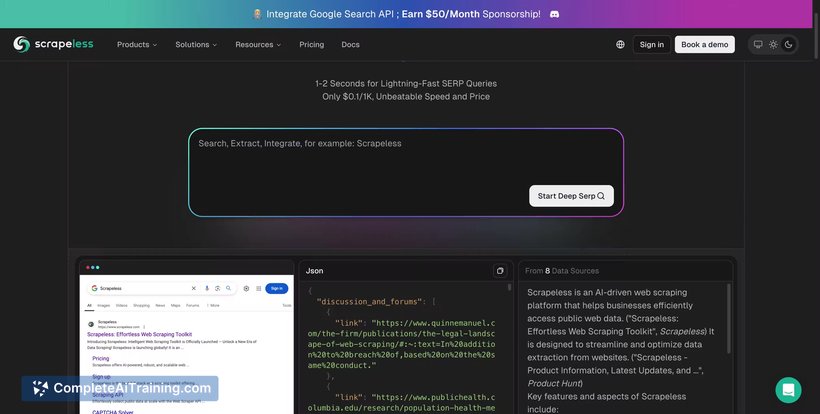Click "Scrapeless: Effortless Web Scraping Toolkit" result link
This screenshot has width=820, height=414.
click(x=140, y=334)
